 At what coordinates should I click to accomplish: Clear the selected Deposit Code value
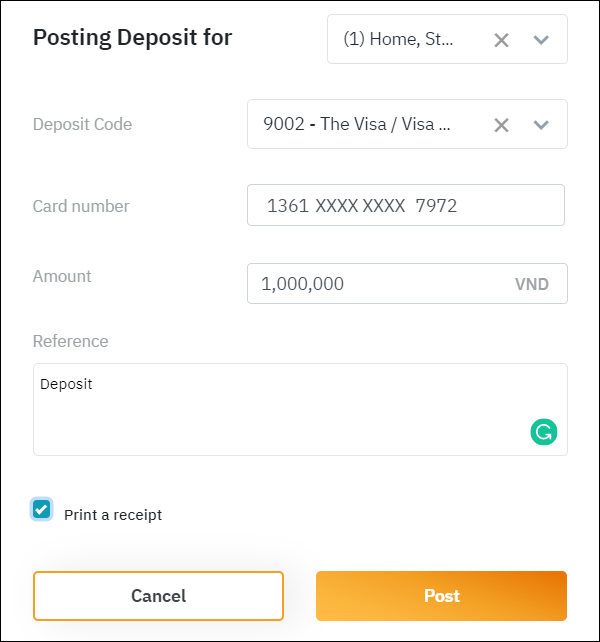click(x=502, y=125)
